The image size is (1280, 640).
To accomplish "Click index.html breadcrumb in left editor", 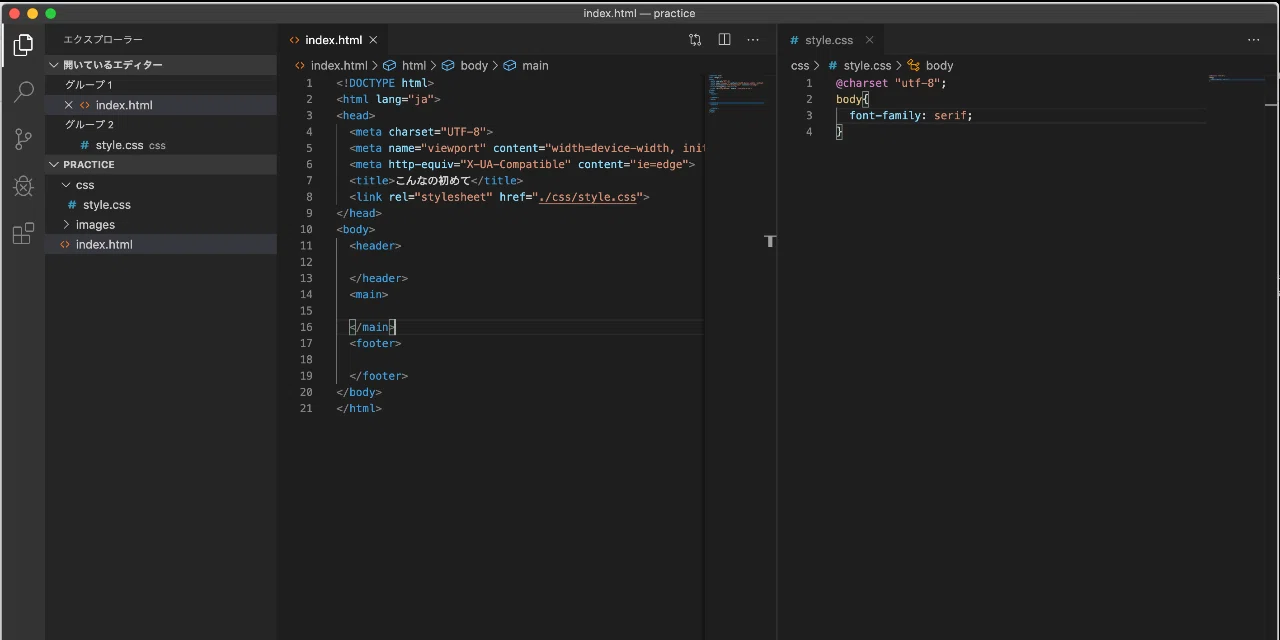I will click(x=331, y=65).
